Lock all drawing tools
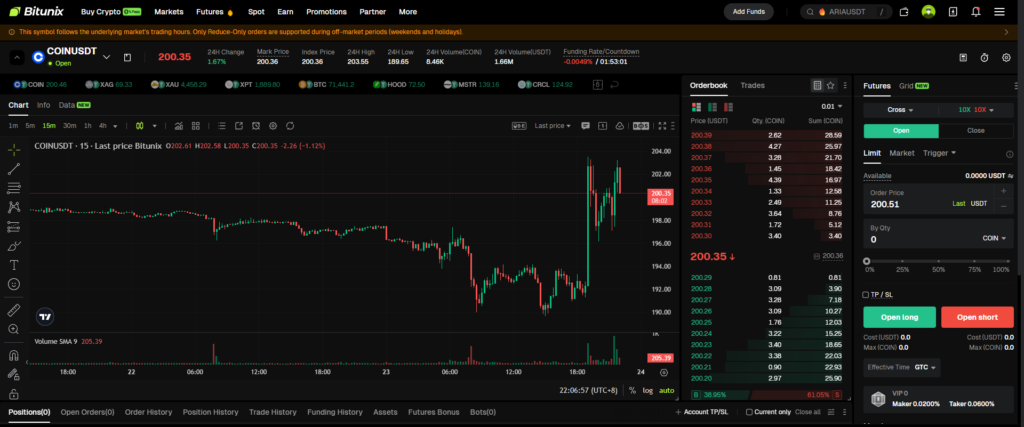This screenshot has height=427, width=1024. pyautogui.click(x=13, y=394)
